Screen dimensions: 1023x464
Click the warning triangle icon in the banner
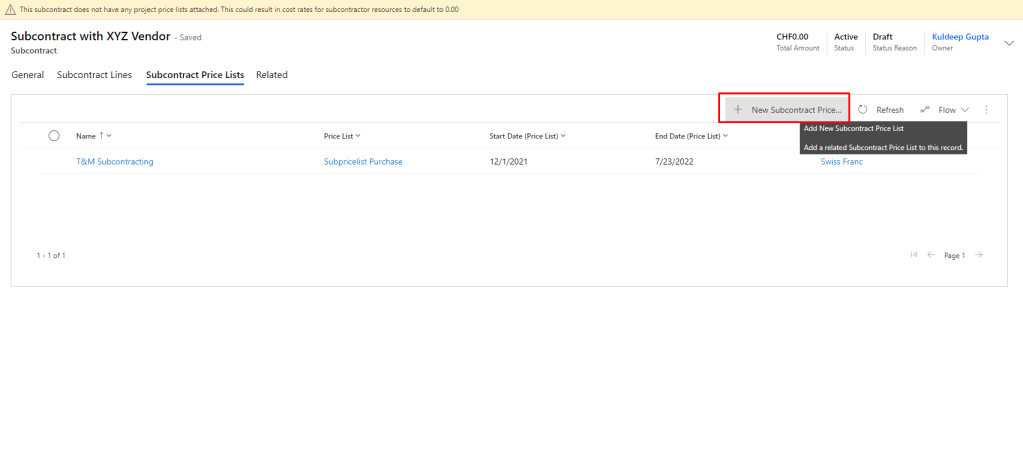point(10,9)
